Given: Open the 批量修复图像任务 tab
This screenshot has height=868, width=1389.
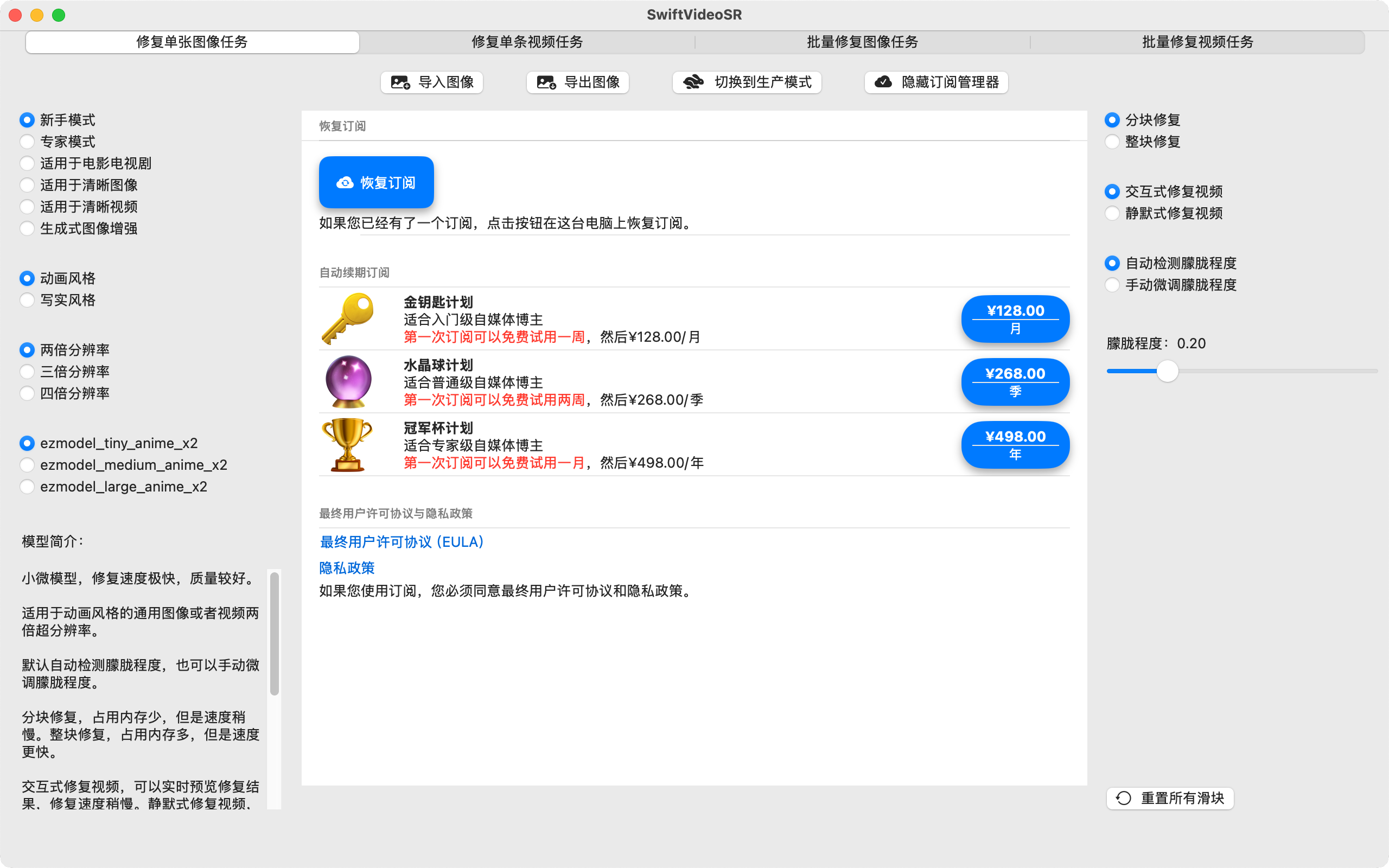Looking at the screenshot, I should pos(862,42).
